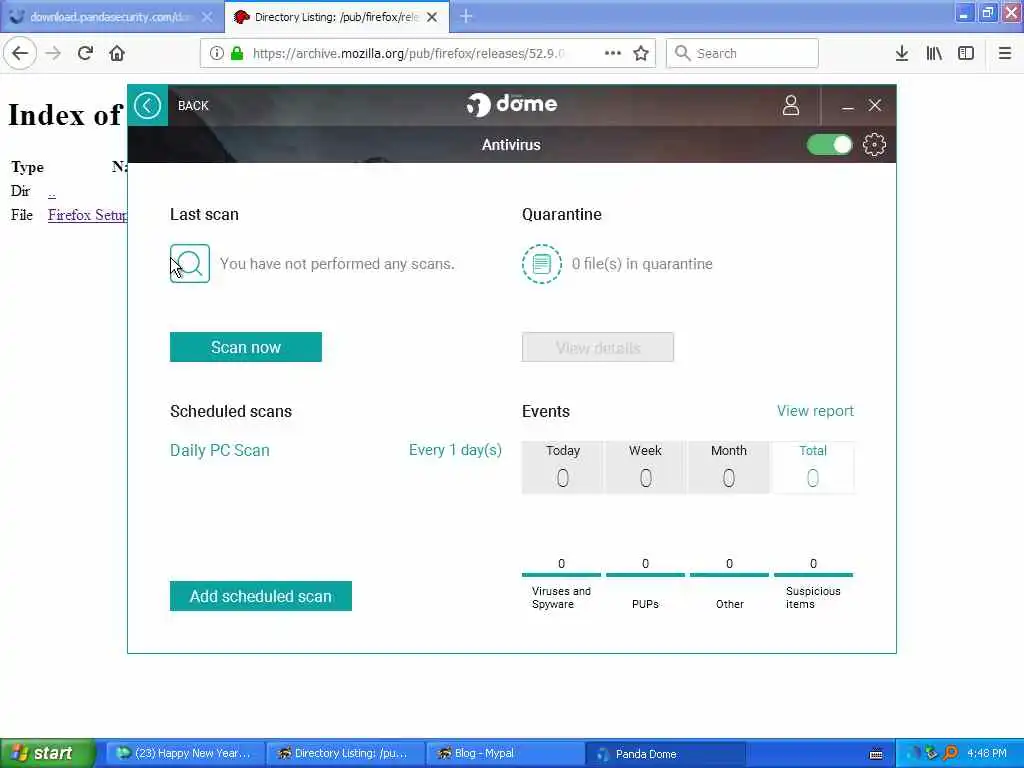
Task: Select the Total events tab
Action: pyautogui.click(x=812, y=467)
